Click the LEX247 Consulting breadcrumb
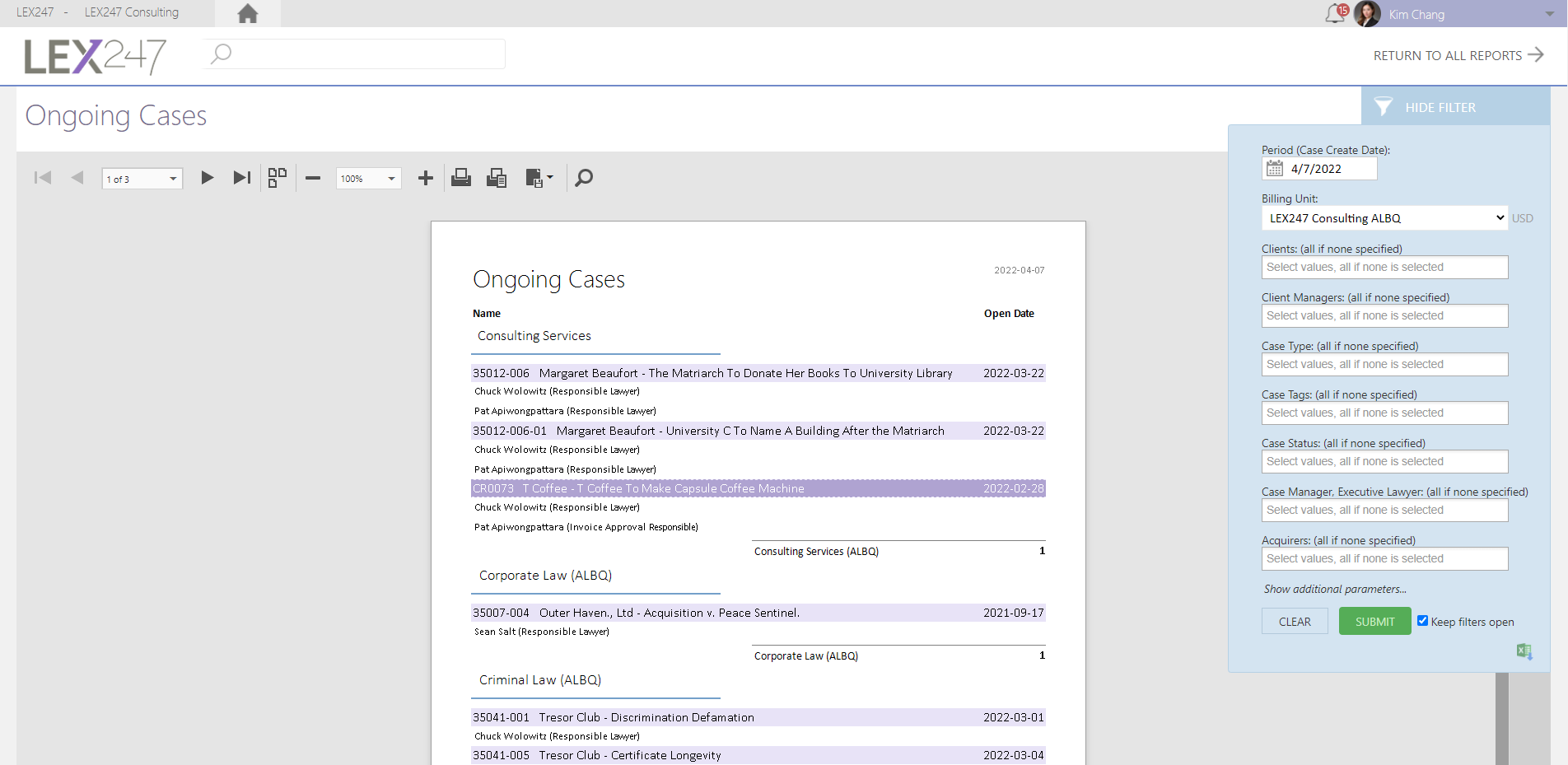The height and width of the screenshot is (765, 1568). [x=132, y=12]
